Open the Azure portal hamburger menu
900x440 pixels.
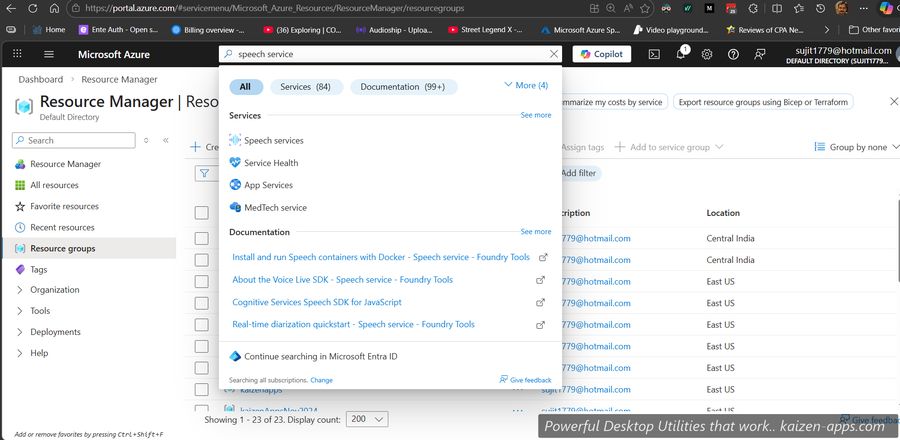[x=49, y=54]
